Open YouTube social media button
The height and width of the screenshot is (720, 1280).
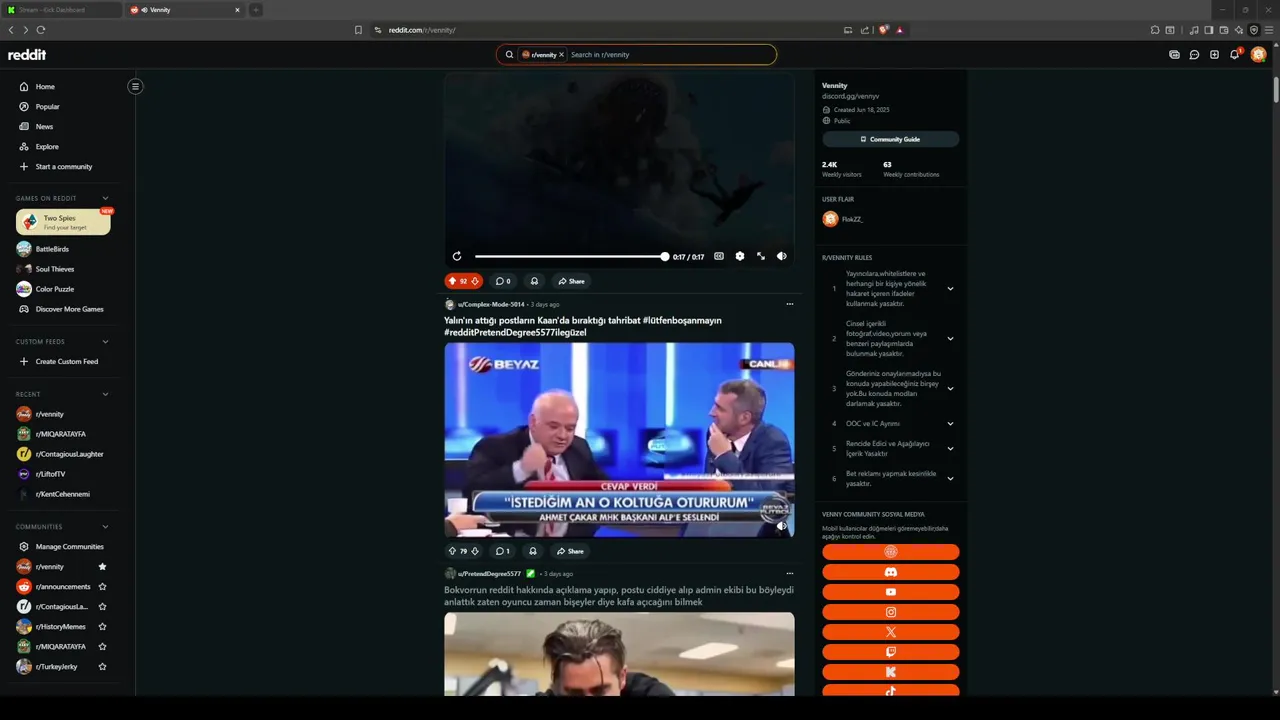tap(890, 592)
